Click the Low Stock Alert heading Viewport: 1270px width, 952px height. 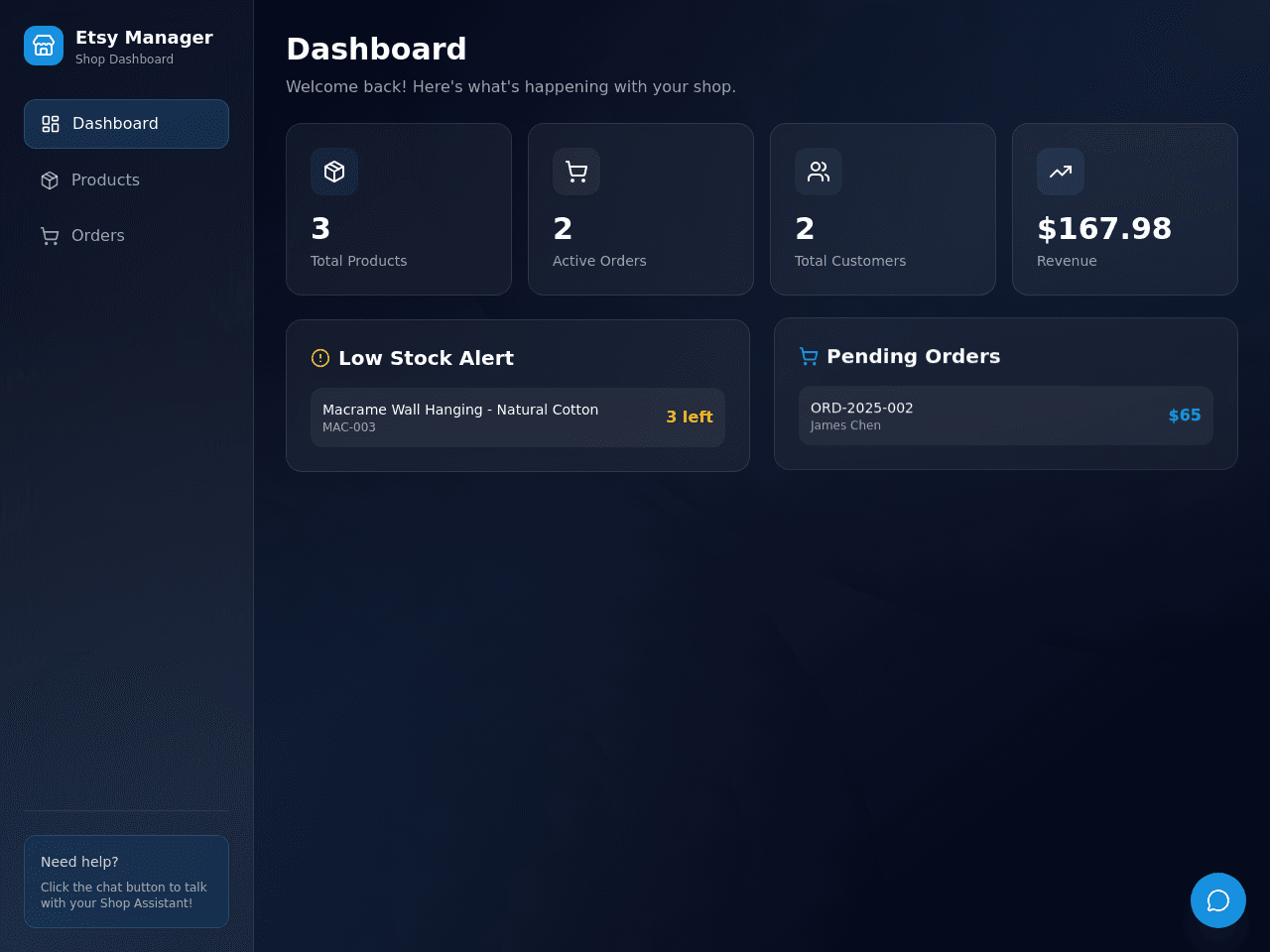click(x=427, y=358)
